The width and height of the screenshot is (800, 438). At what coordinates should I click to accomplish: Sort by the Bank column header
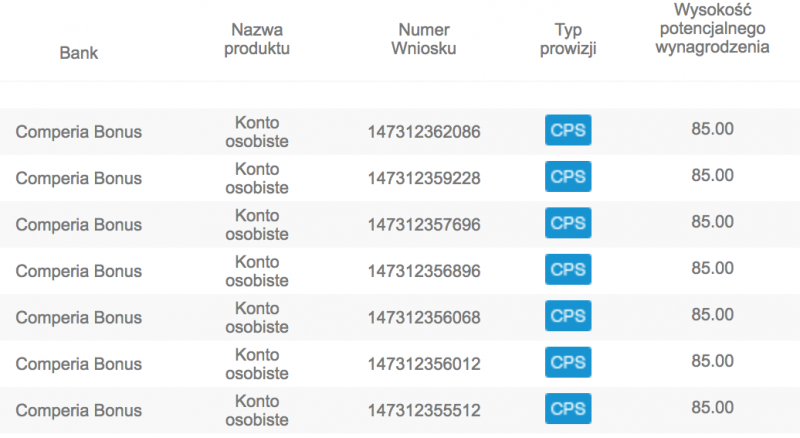click(79, 52)
